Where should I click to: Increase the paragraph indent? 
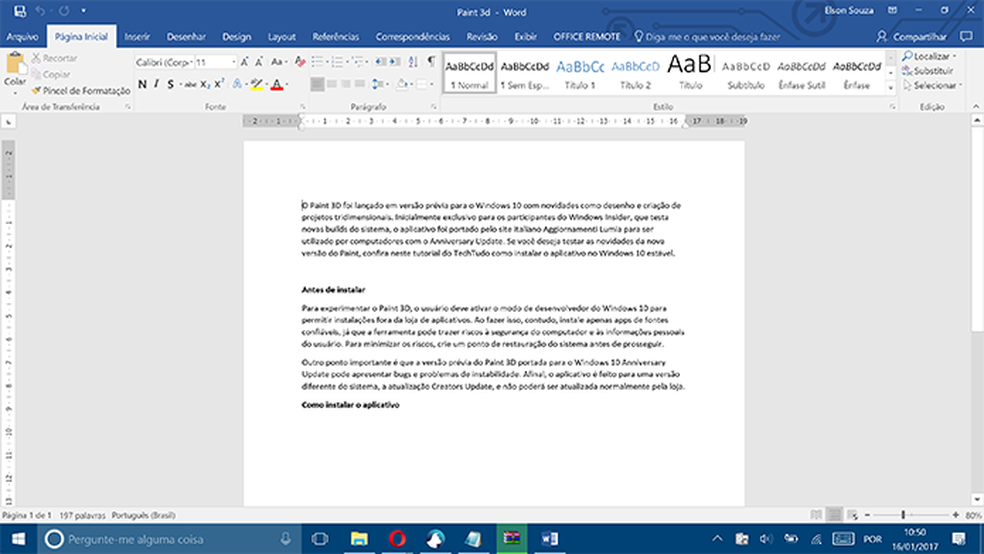coord(395,61)
